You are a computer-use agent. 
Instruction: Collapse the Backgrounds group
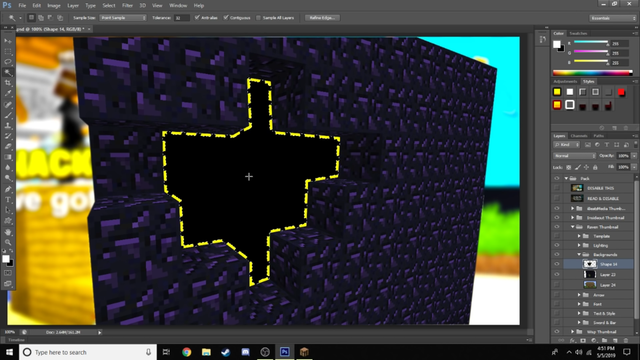(579, 254)
